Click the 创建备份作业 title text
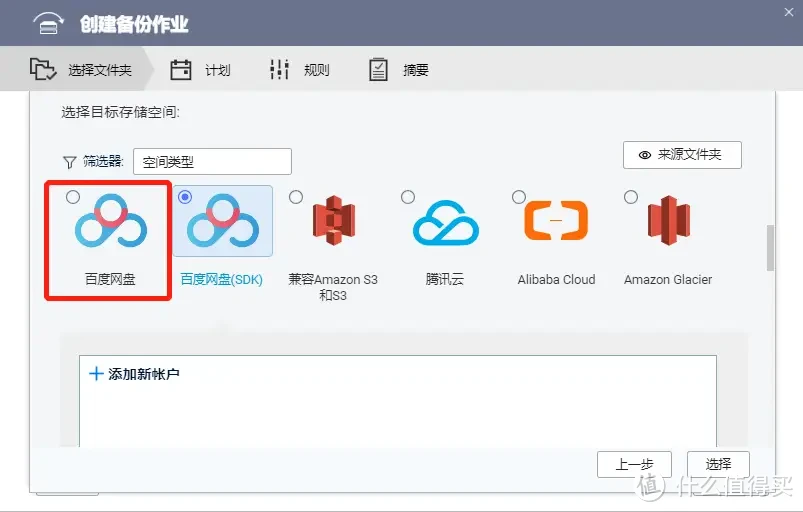This screenshot has height=512, width=803. [x=134, y=24]
